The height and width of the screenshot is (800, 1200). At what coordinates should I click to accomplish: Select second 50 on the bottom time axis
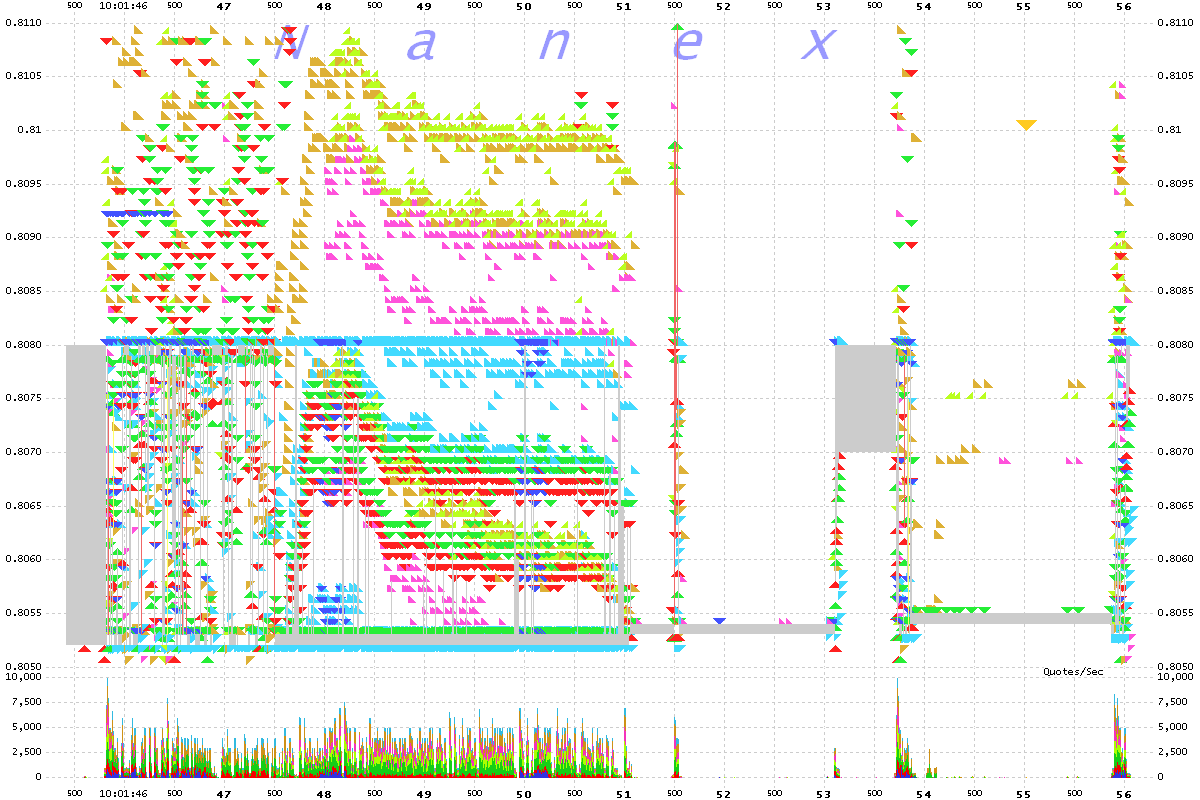[x=524, y=793]
